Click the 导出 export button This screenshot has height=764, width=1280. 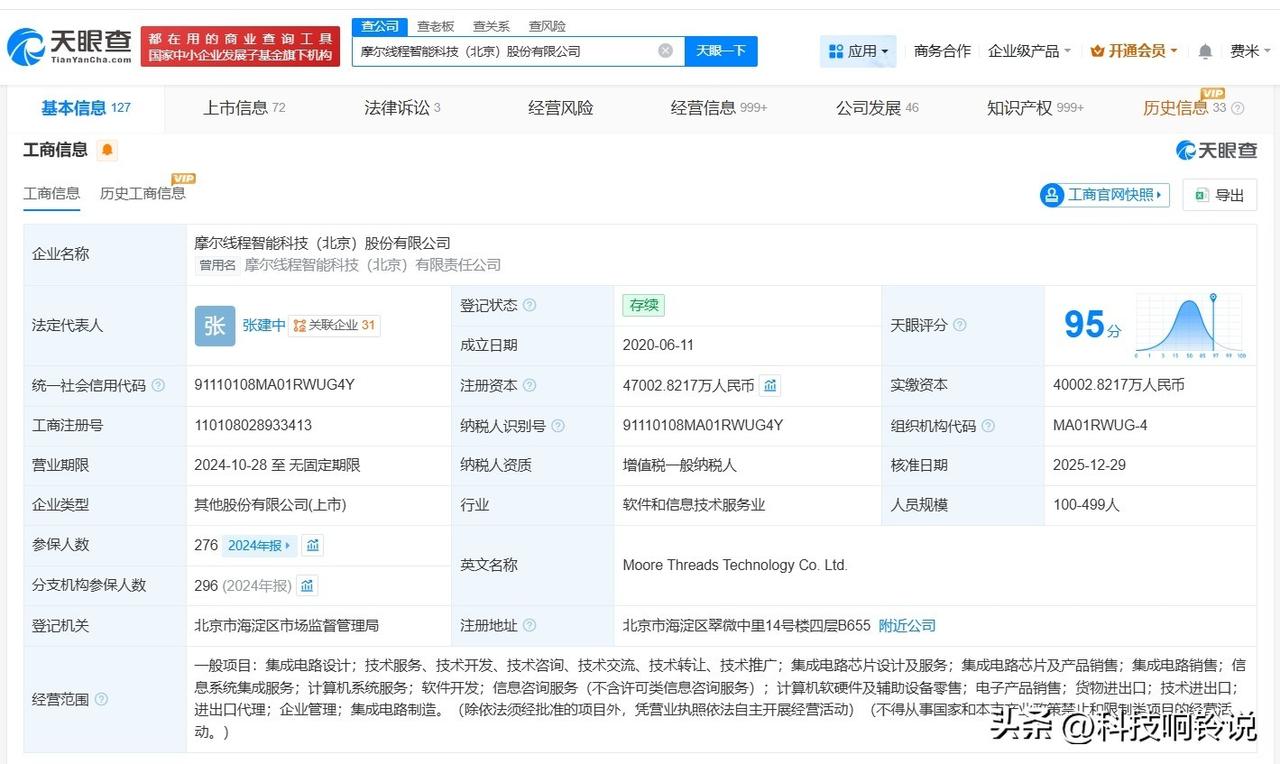coord(1219,195)
